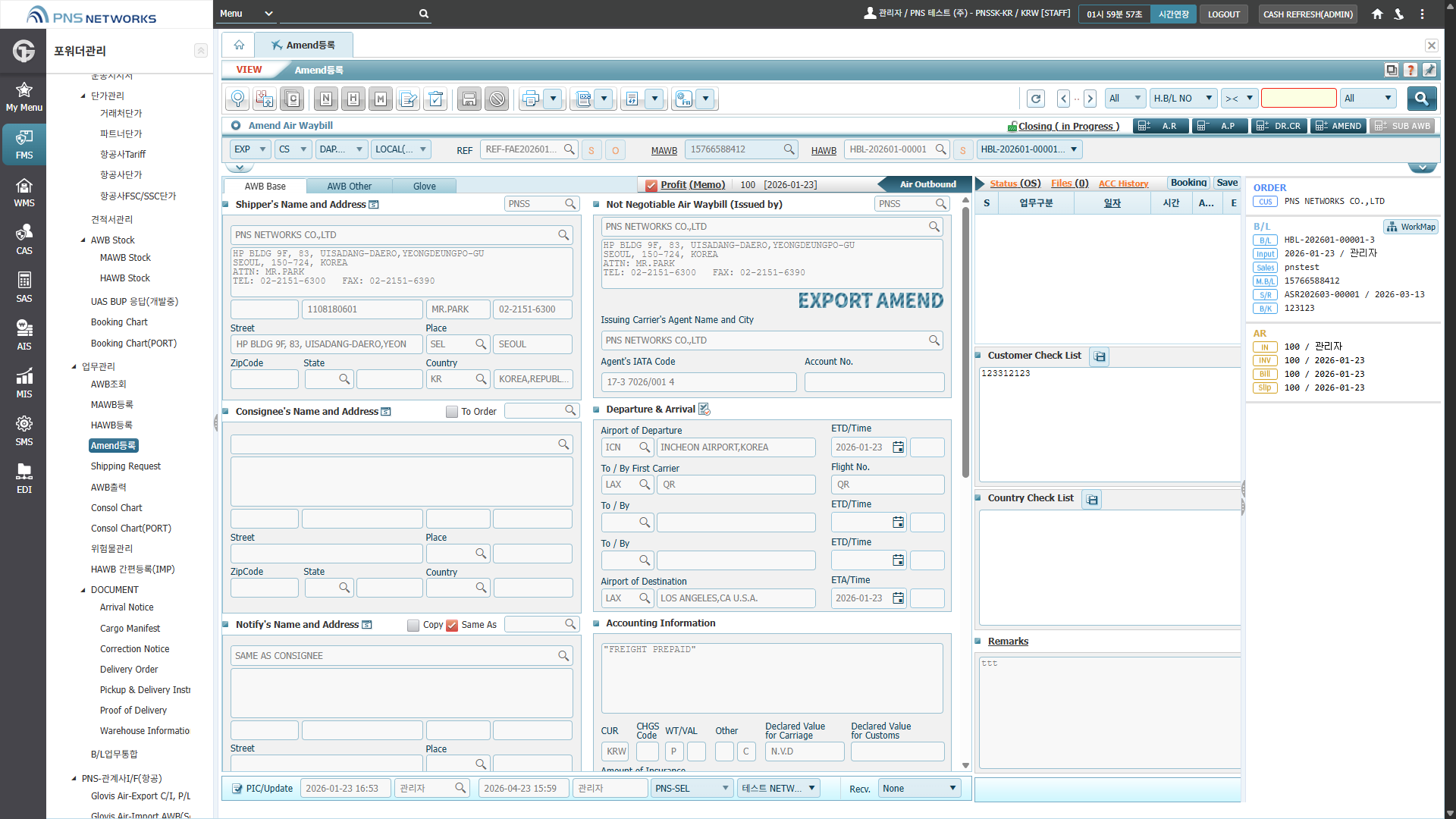Open the Menu dropdown in top bar

point(246,14)
